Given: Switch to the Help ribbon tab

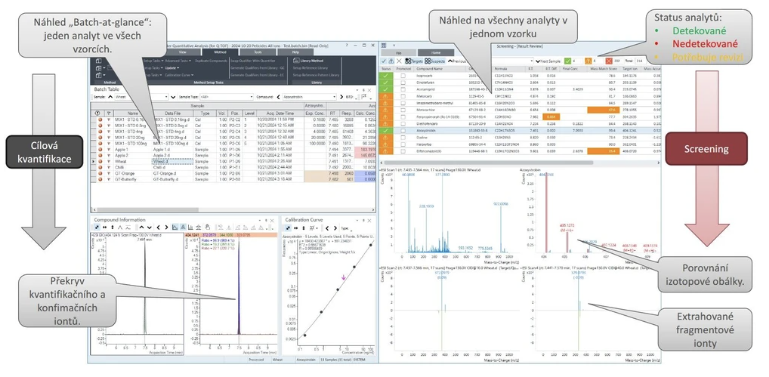Looking at the screenshot, I should click(295, 51).
